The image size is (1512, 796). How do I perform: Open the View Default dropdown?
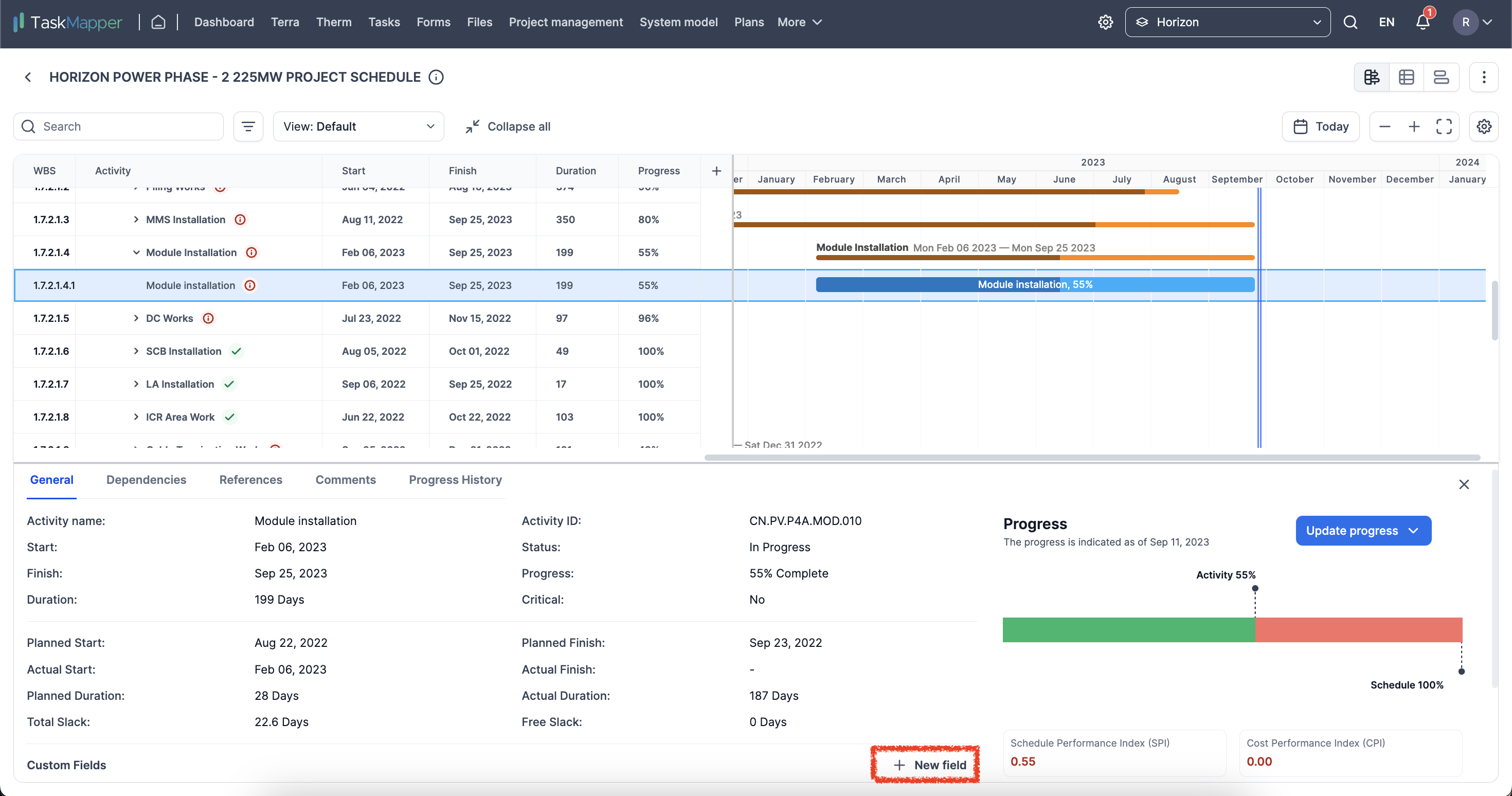pos(355,126)
